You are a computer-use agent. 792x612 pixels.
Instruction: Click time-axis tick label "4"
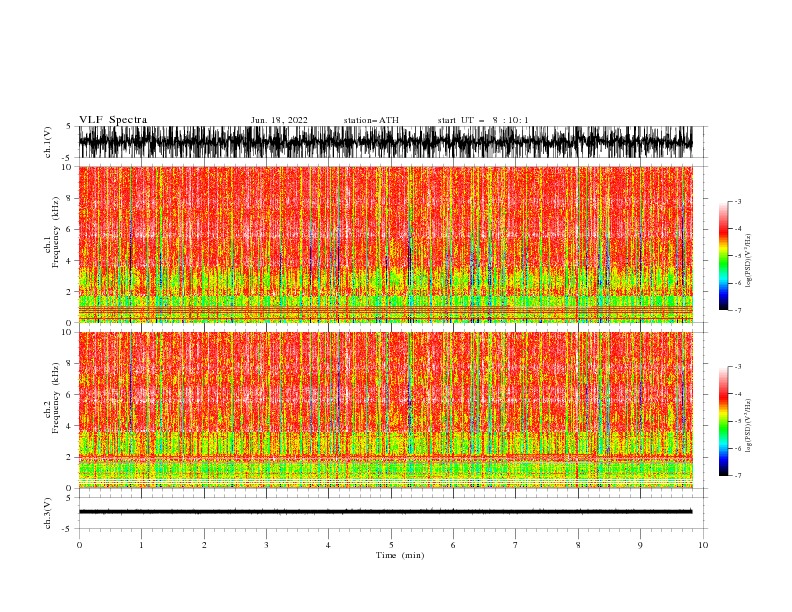point(328,545)
